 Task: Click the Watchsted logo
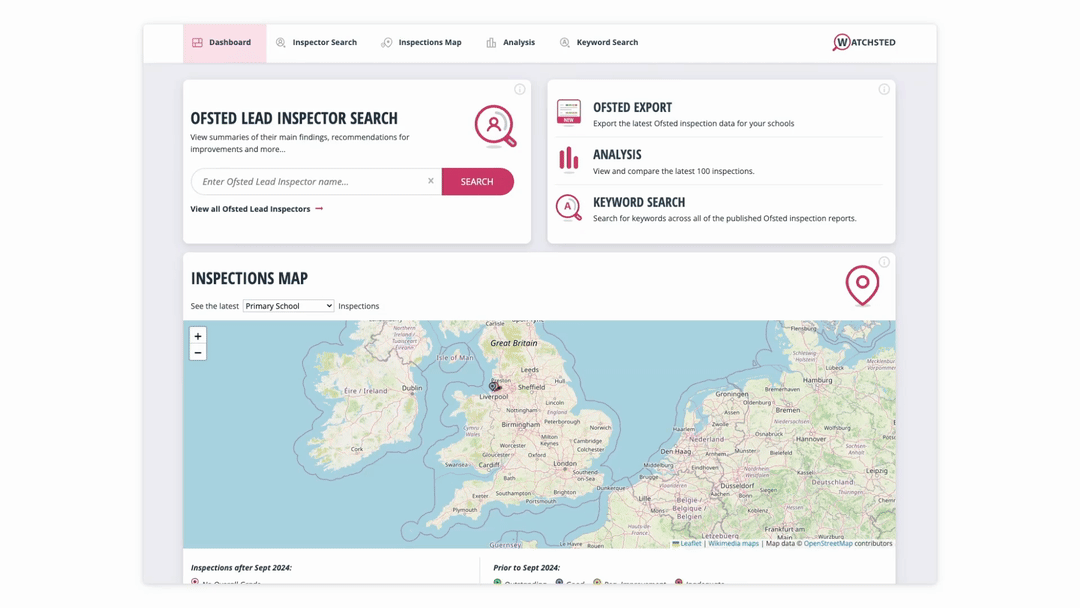click(864, 43)
